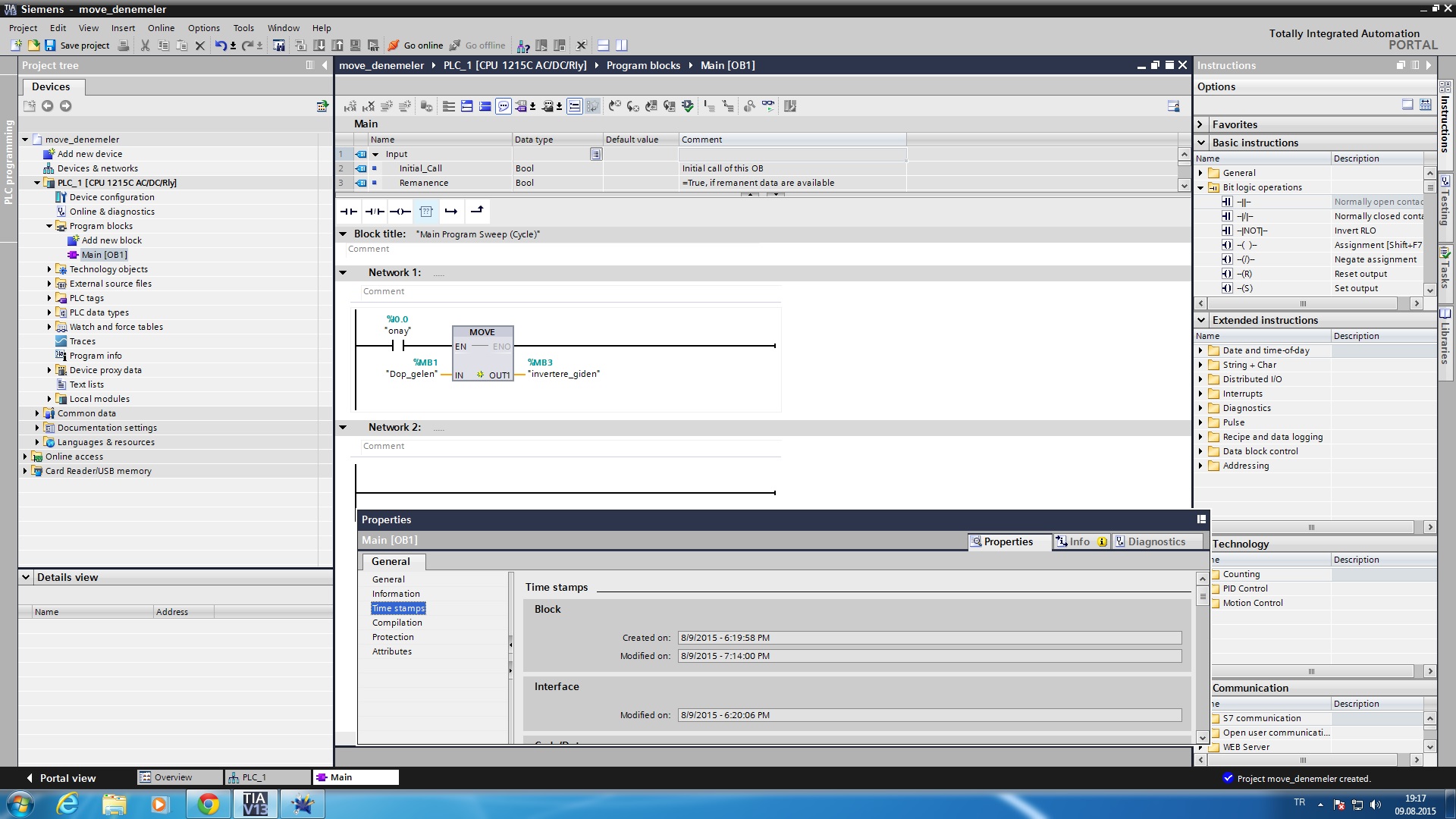Select Protection in properties navigation
Screen dimensions: 1456x819
[393, 637]
